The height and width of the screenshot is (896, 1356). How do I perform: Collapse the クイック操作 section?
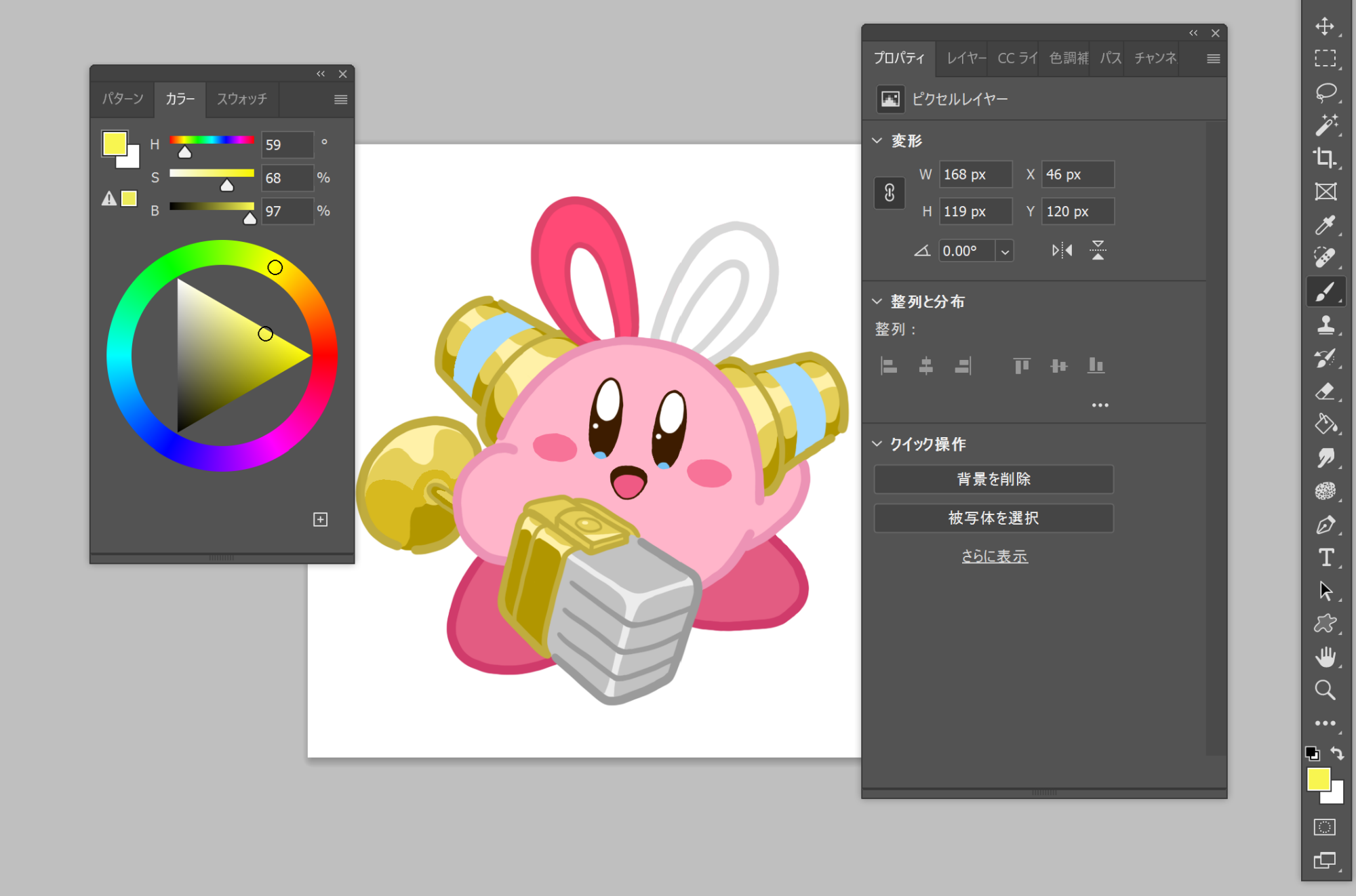click(877, 444)
